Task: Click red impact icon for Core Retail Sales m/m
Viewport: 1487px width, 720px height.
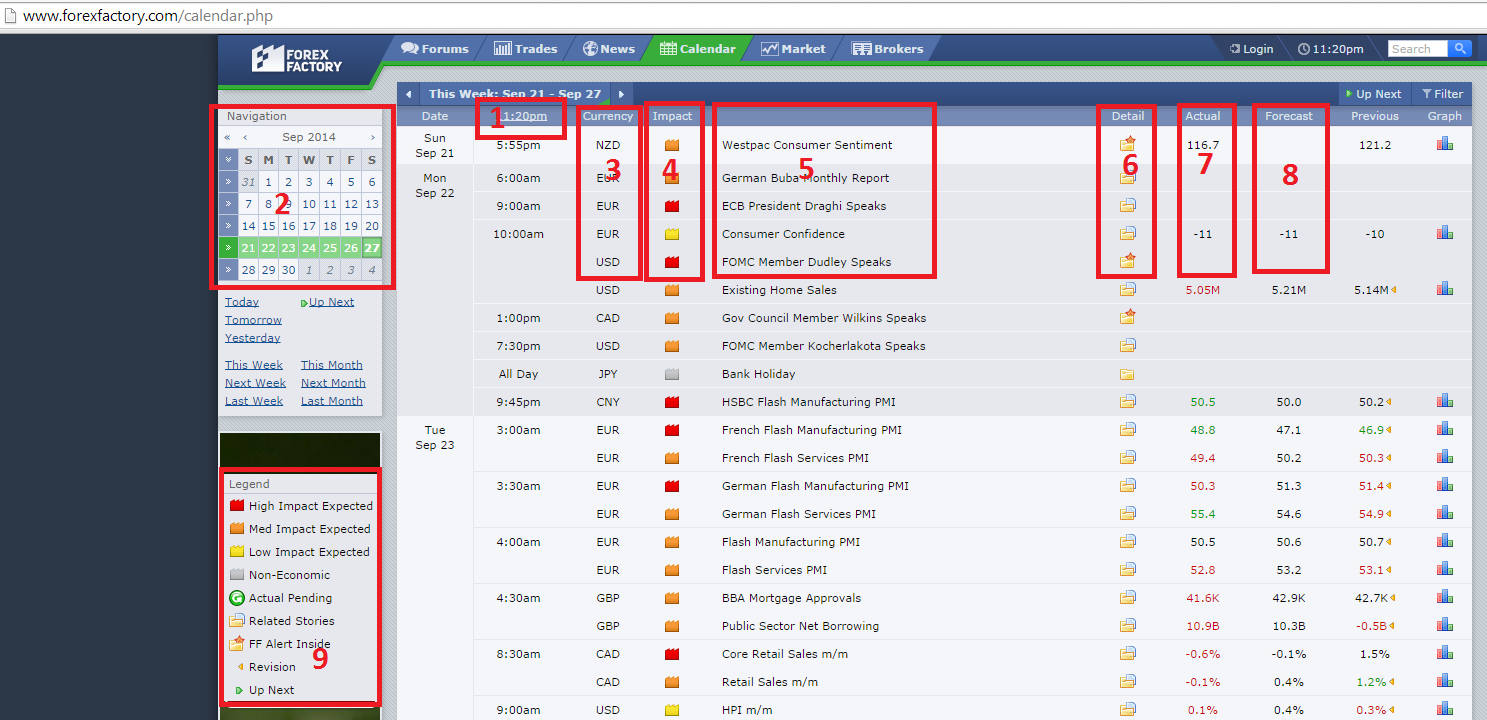Action: pyautogui.click(x=672, y=654)
